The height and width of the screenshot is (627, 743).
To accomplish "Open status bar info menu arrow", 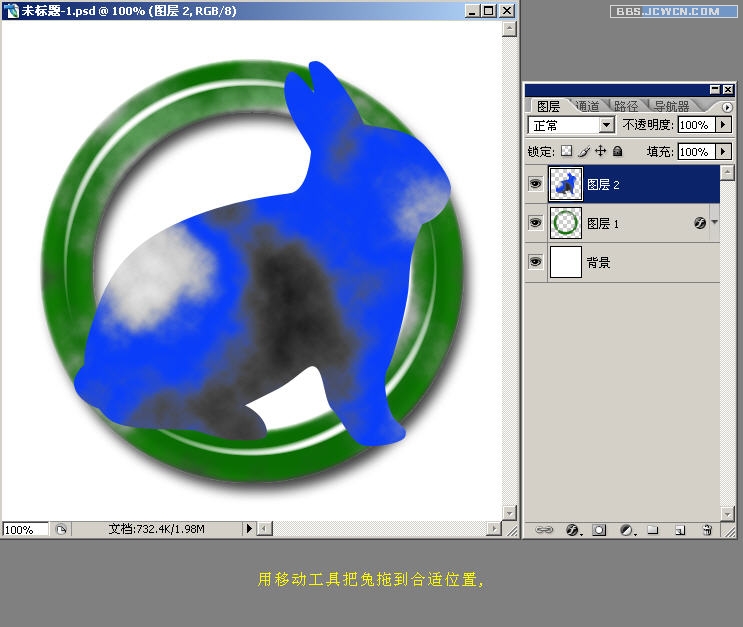I will (x=249, y=528).
